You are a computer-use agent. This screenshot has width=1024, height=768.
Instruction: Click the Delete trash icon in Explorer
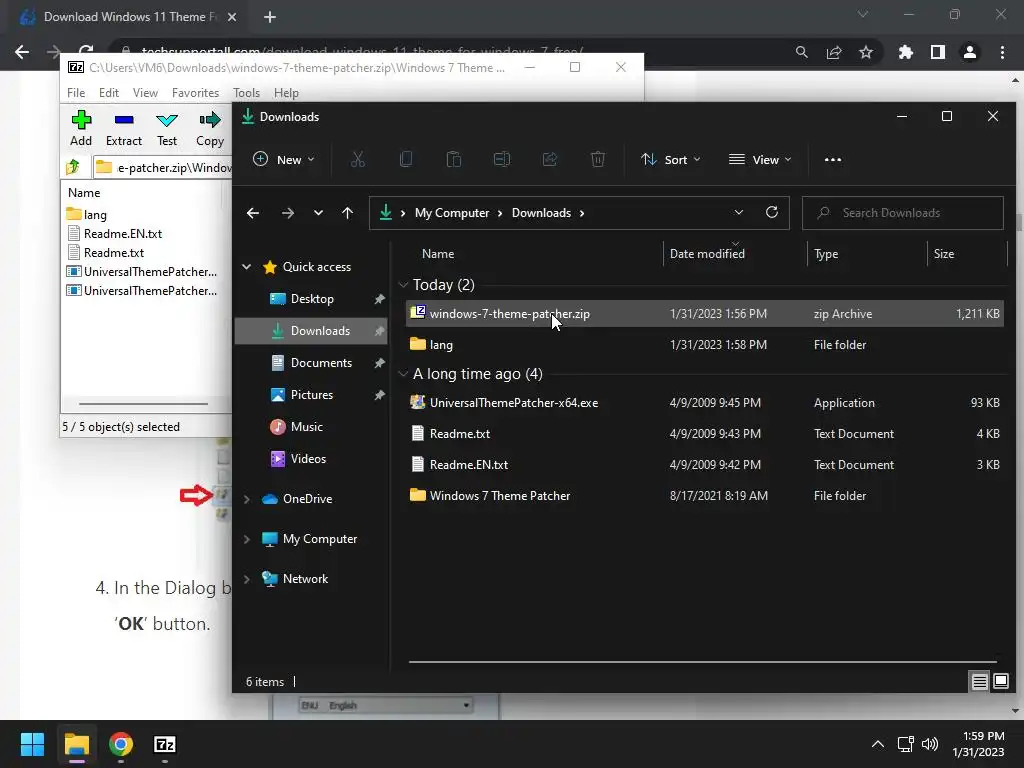[x=598, y=159]
